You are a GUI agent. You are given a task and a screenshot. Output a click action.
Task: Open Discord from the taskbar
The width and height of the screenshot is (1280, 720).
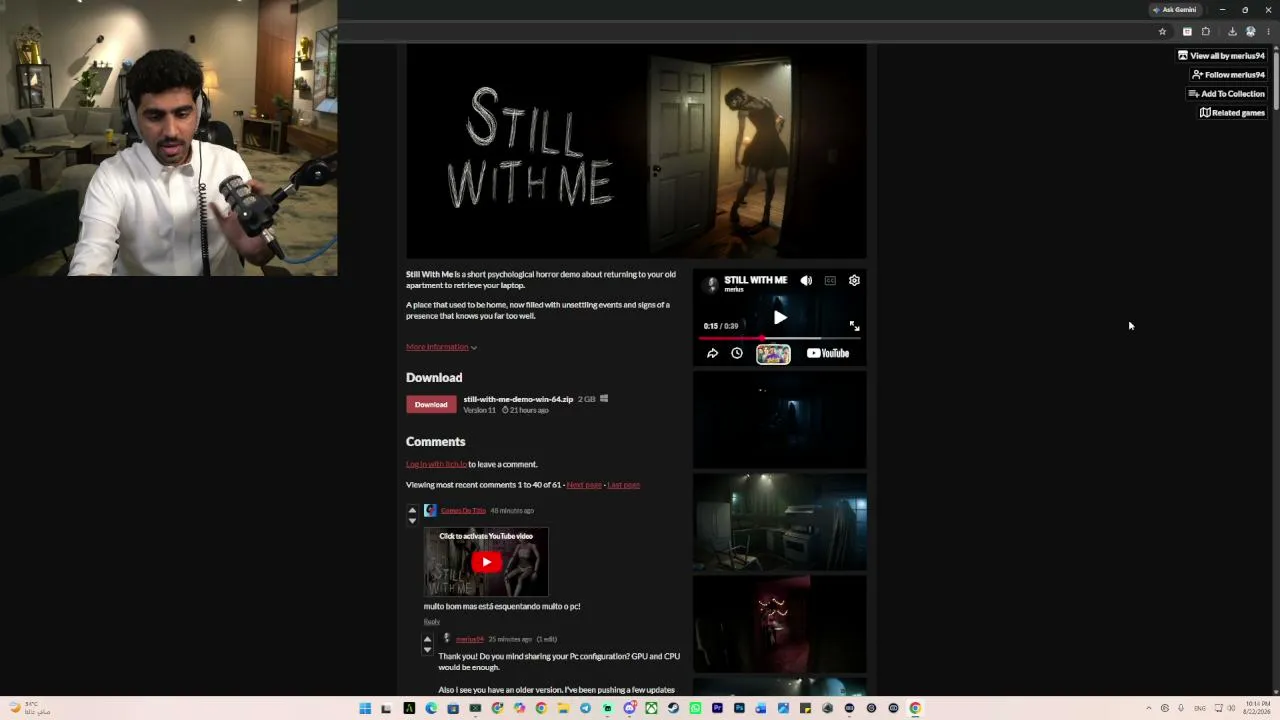pos(629,709)
